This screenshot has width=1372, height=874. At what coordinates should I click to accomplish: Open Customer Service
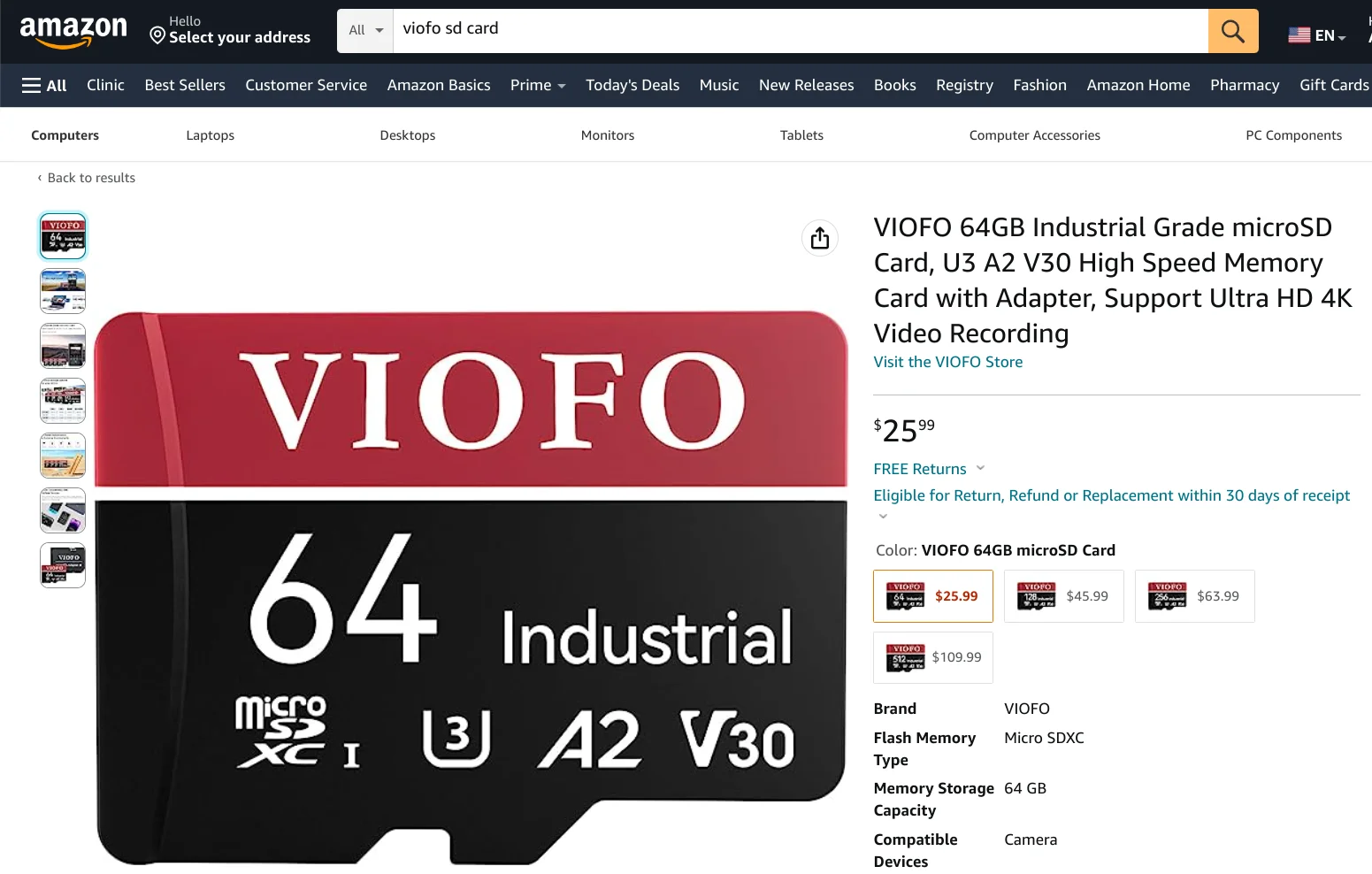click(306, 85)
